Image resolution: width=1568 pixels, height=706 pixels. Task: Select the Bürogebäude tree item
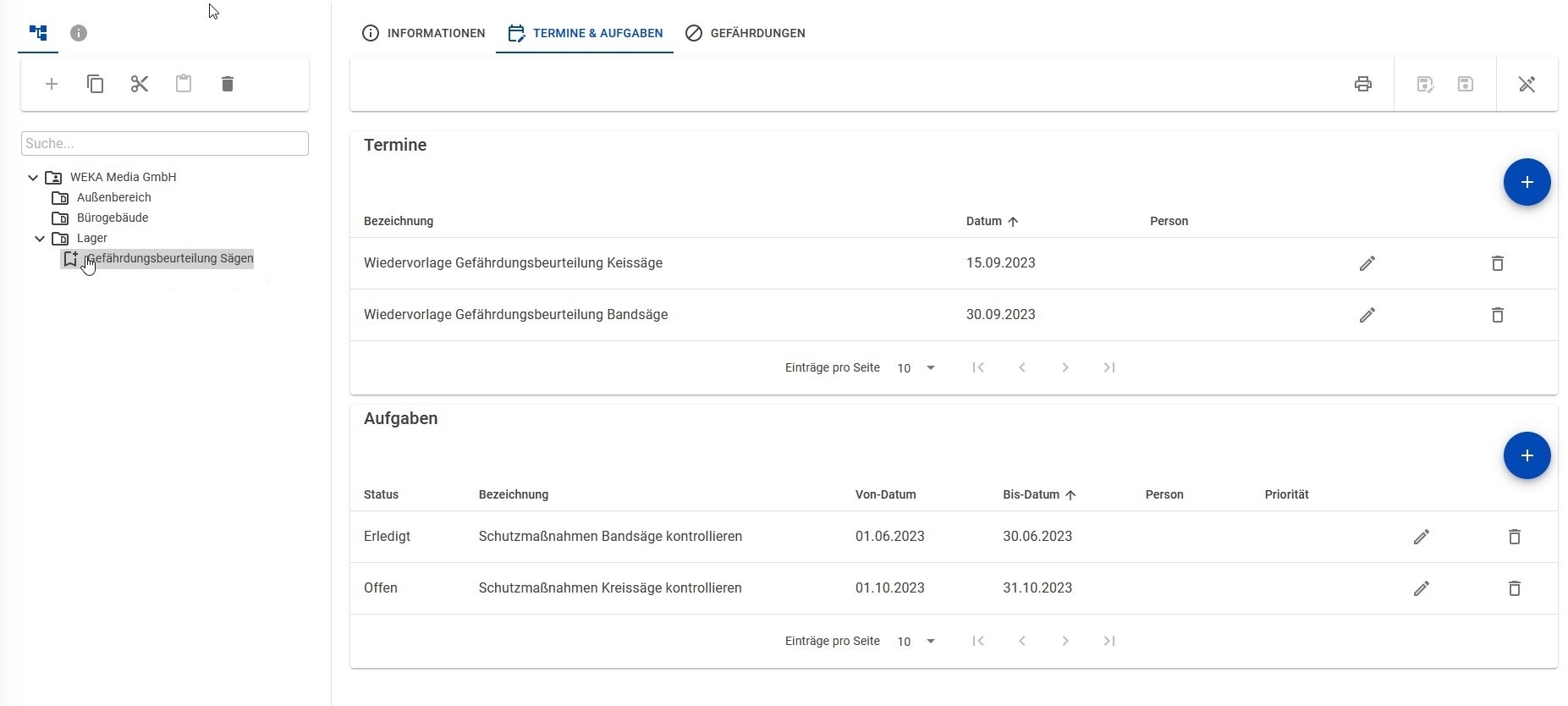coord(113,218)
